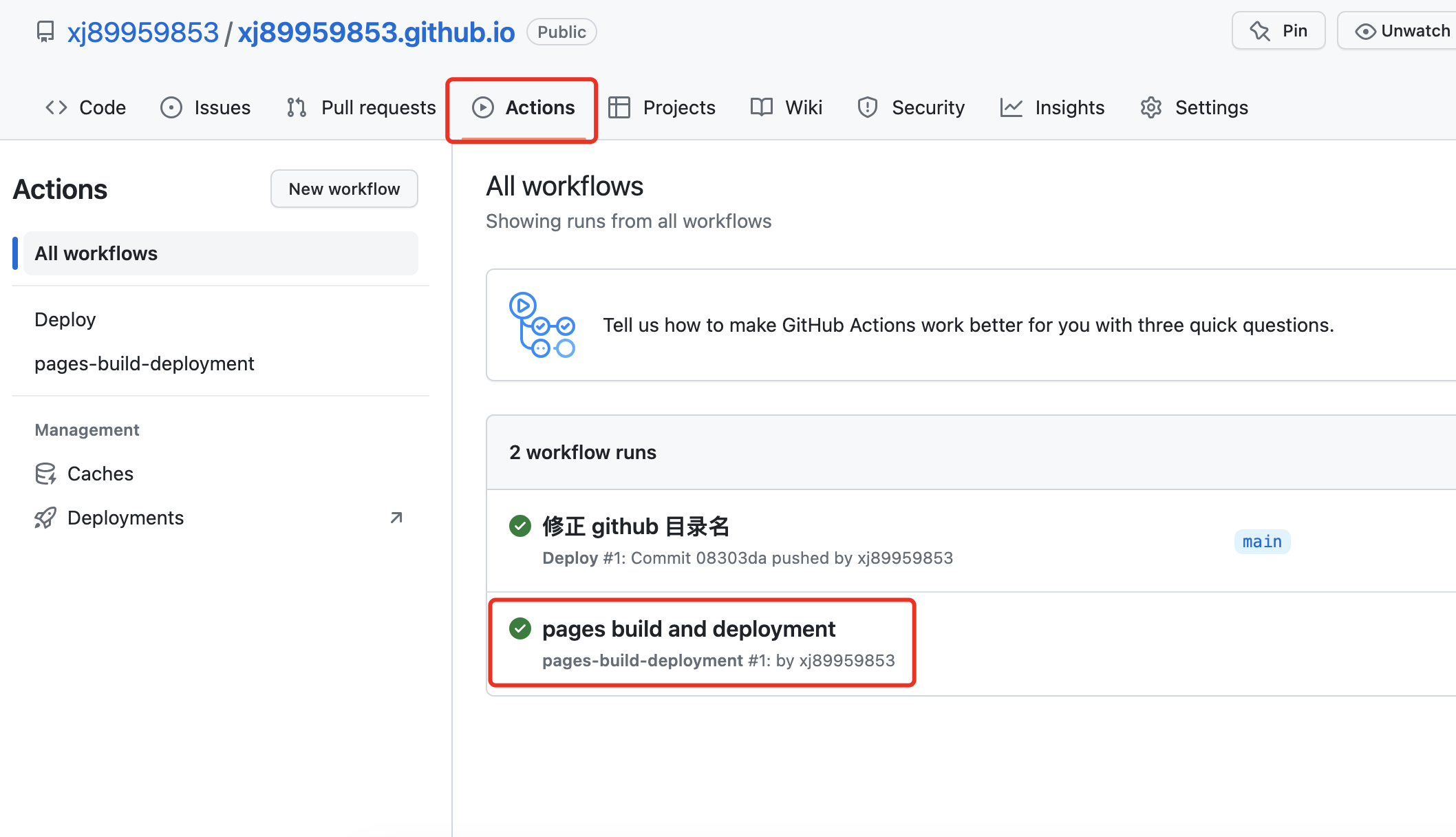Switch to the Issues tab
1456x837 pixels.
(206, 107)
